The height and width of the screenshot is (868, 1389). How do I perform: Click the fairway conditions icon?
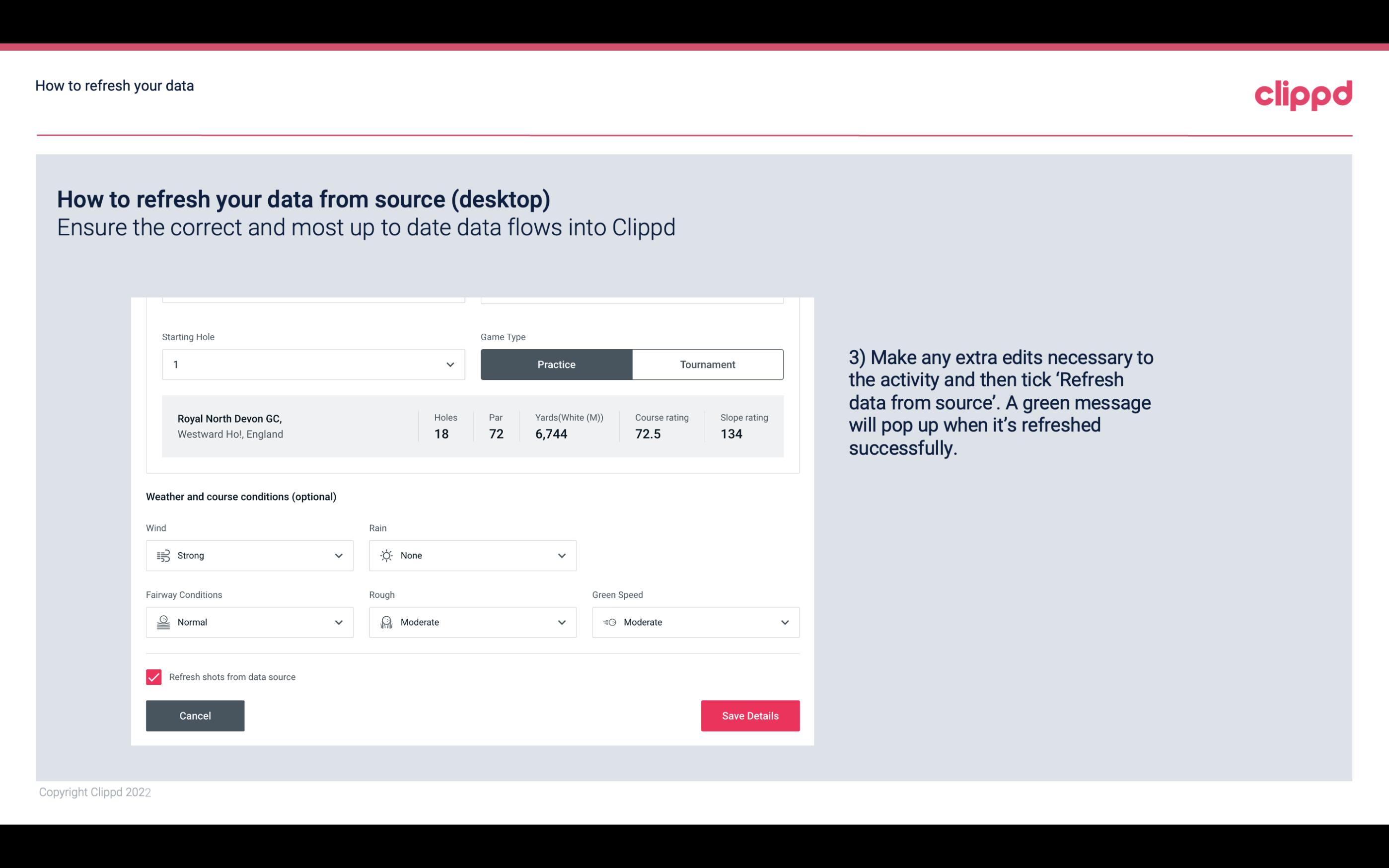point(162,622)
